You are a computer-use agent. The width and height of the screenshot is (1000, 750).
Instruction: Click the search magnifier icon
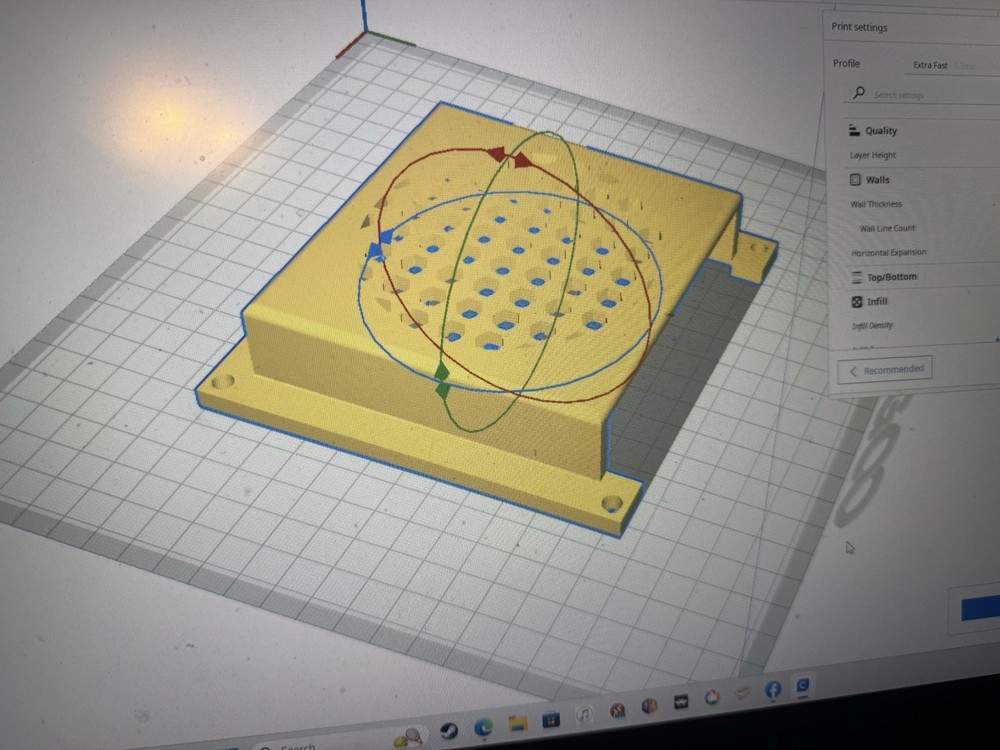coord(858,93)
